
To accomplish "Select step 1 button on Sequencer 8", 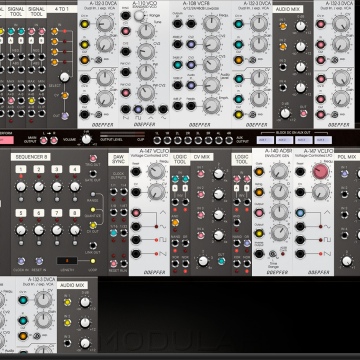I will pos(21,169).
